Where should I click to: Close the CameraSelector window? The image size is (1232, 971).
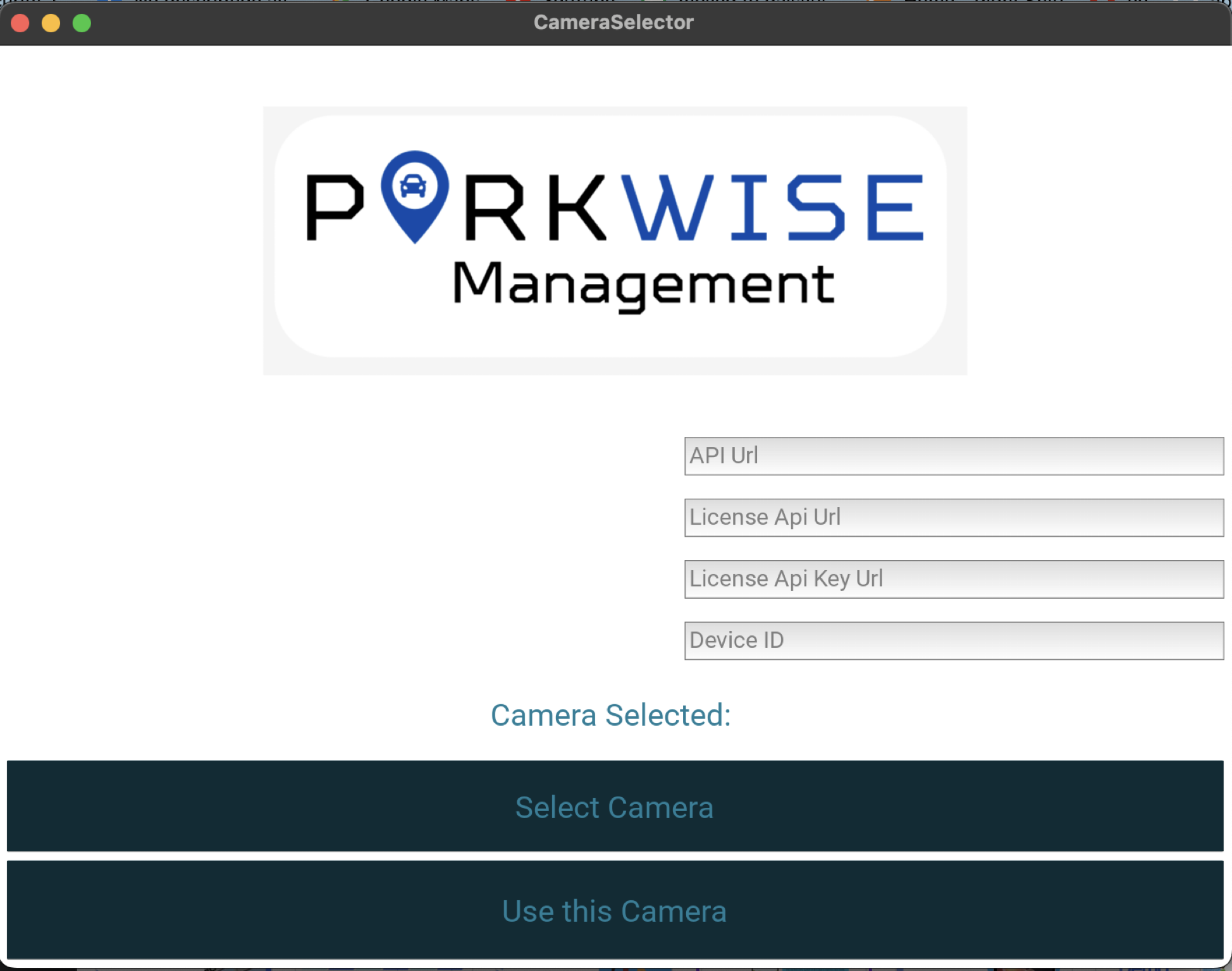pyautogui.click(x=21, y=22)
